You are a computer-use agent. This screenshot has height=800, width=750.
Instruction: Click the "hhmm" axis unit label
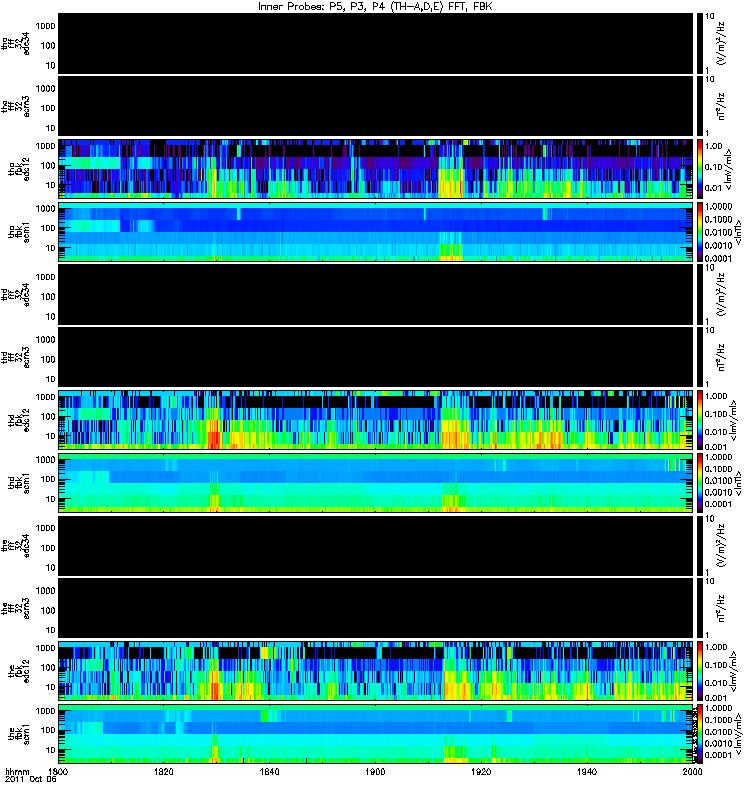coord(17,772)
